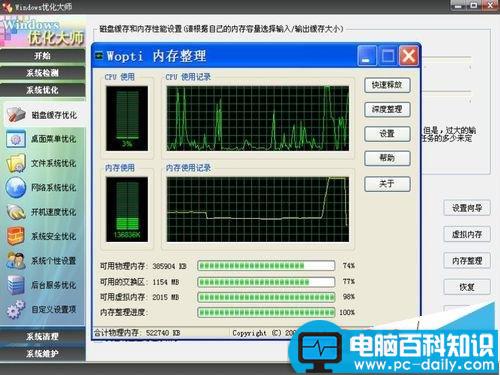Click the 385904 KB memory value

click(x=169, y=266)
